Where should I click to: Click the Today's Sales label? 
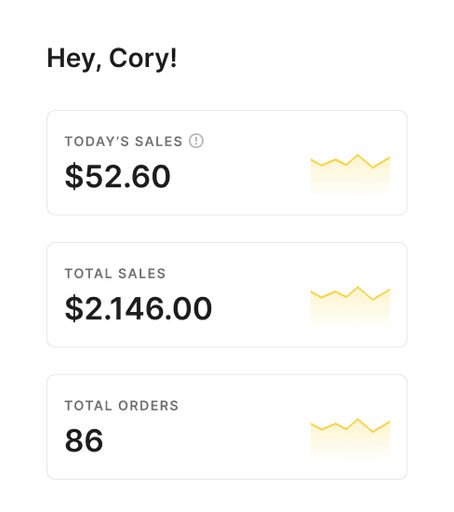pos(124,141)
